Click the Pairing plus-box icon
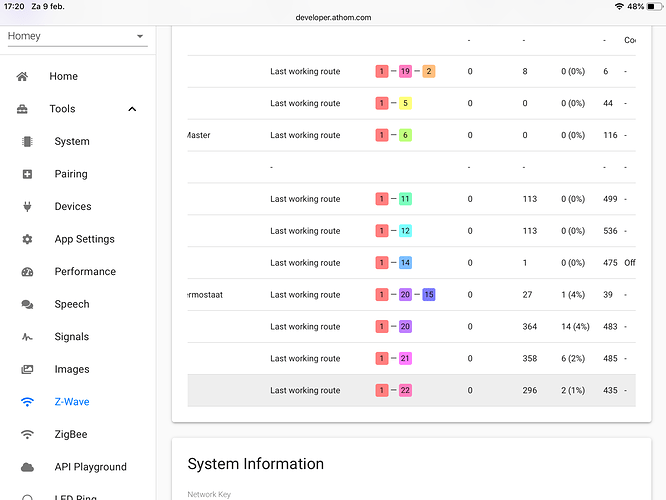The image size is (666, 500). (x=27, y=174)
